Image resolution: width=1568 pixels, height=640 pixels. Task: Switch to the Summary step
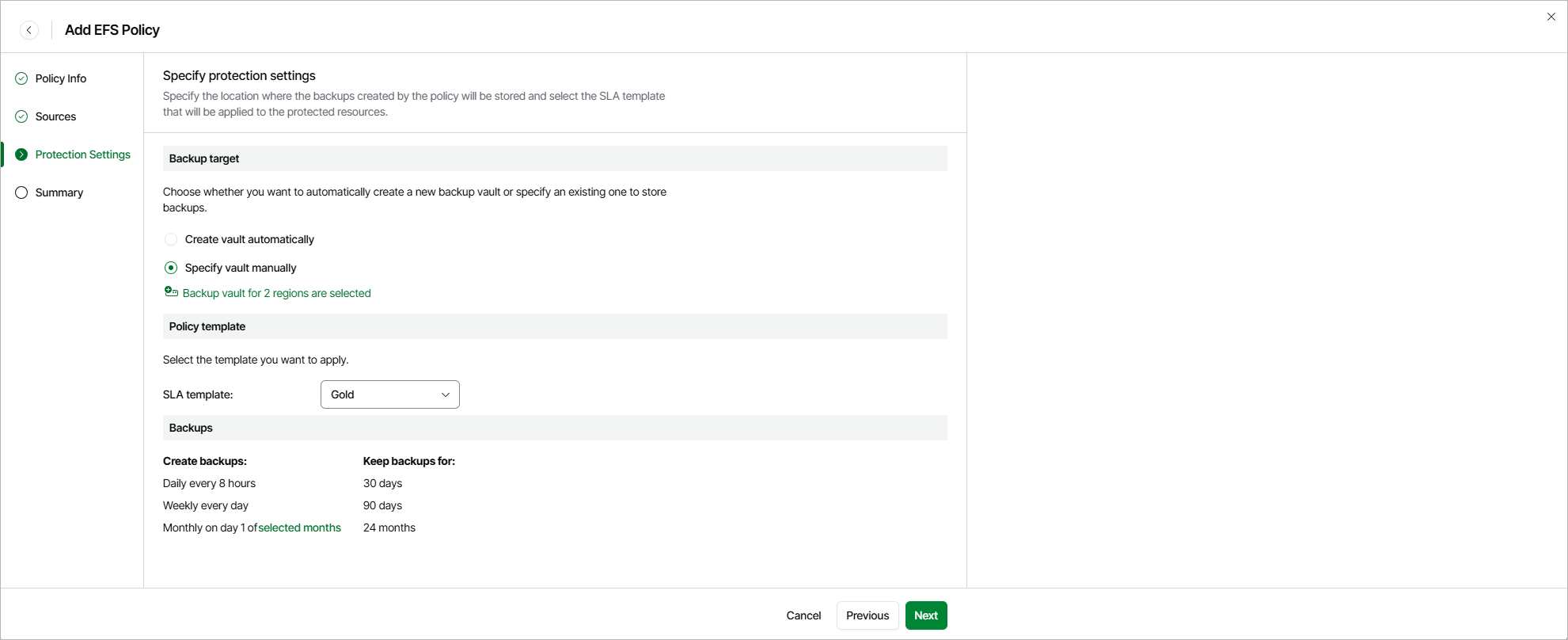59,192
